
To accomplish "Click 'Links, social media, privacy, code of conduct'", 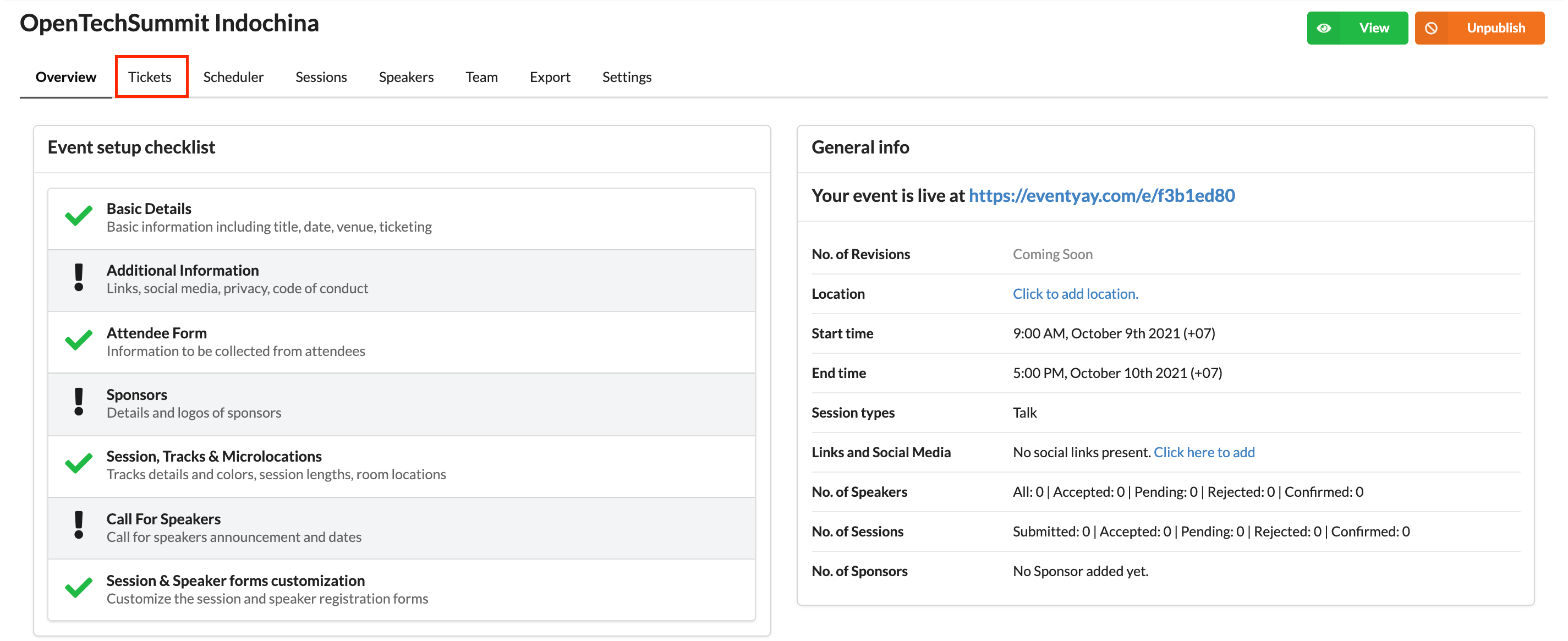I will tap(237, 288).
